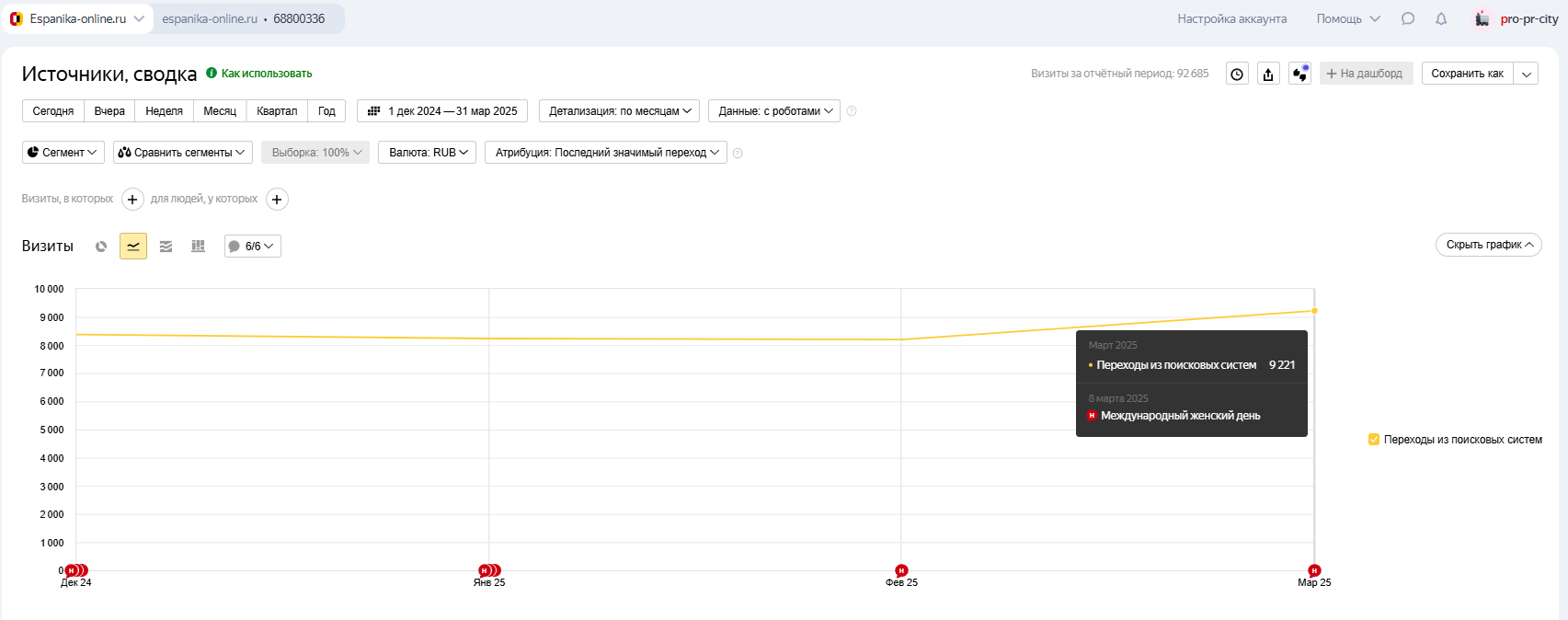
Task: Open the notifications bell
Action: [x=1441, y=18]
